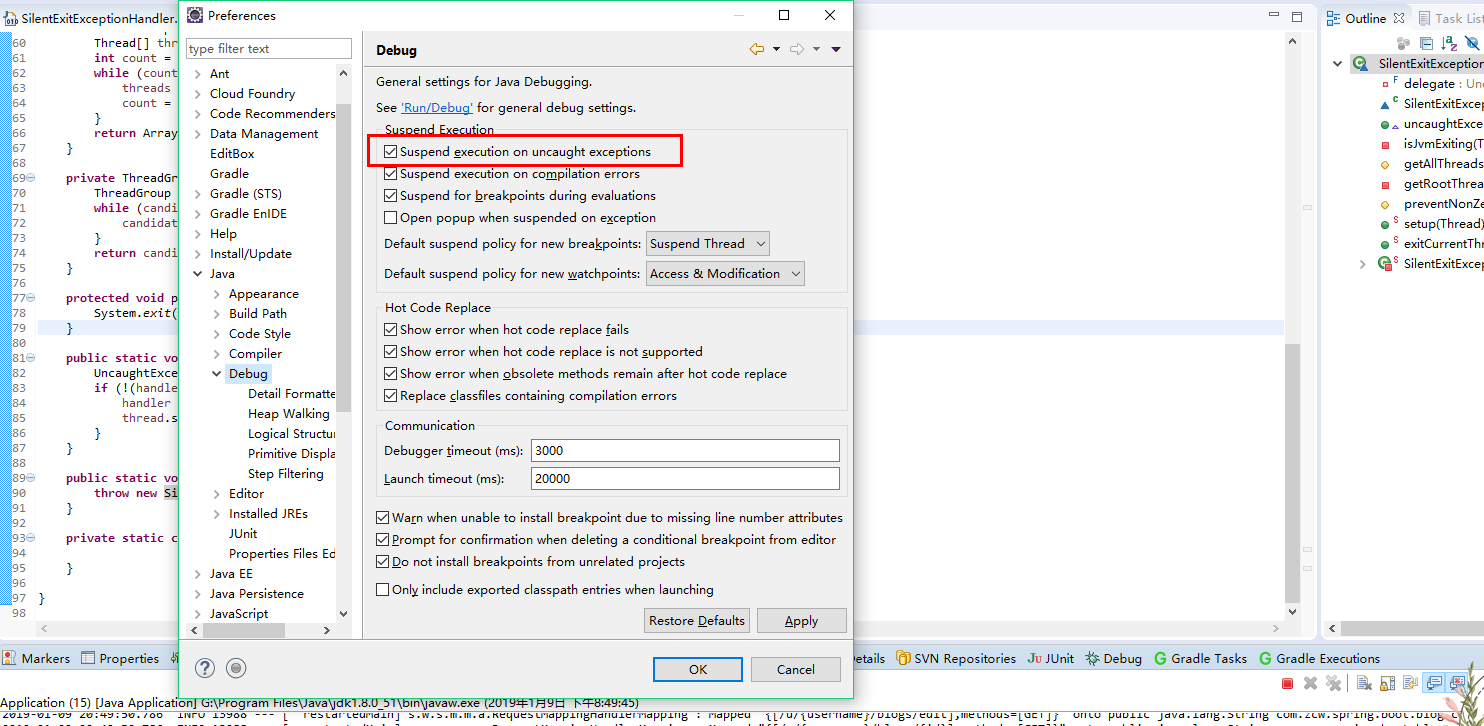The width and height of the screenshot is (1484, 726).
Task: Collapse the Debug node in preferences tree
Action: pyautogui.click(x=216, y=373)
